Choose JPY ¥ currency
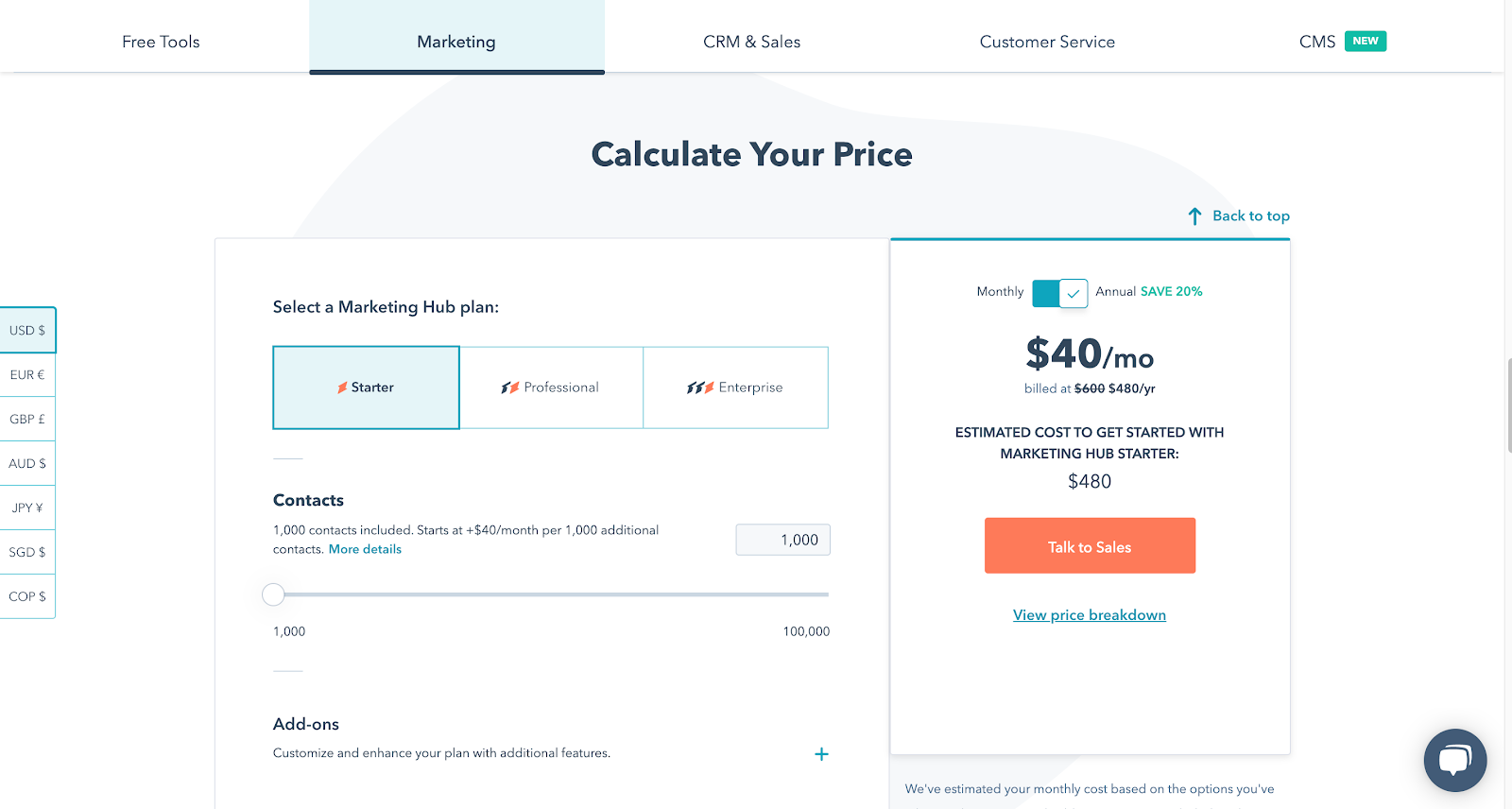The image size is (1512, 809). pos(27,508)
